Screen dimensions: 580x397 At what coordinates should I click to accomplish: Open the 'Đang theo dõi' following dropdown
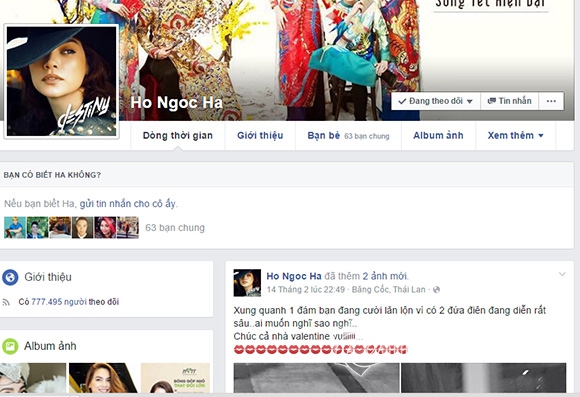click(x=436, y=101)
